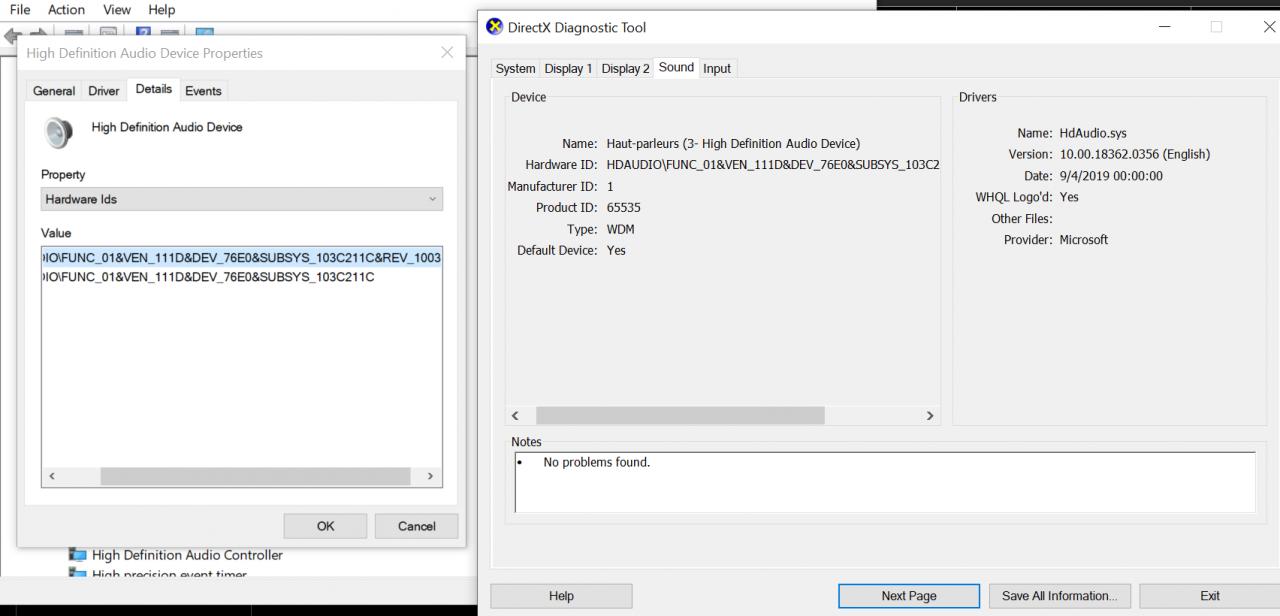Open the Action menu in Device Manager
The height and width of the screenshot is (616, 1280).
[x=66, y=10]
